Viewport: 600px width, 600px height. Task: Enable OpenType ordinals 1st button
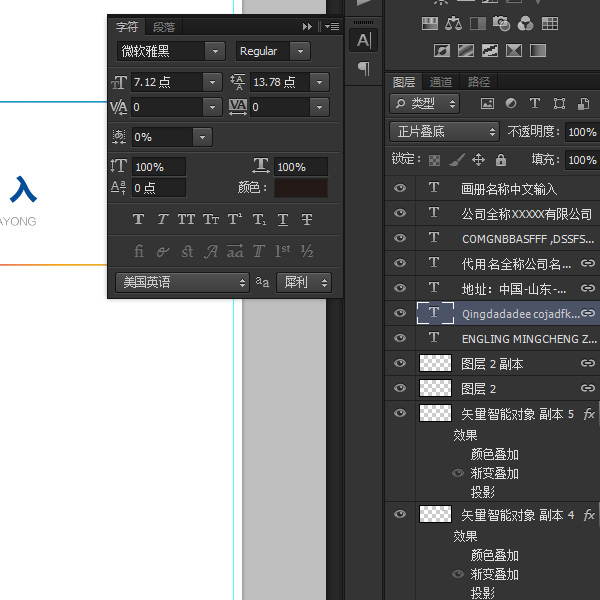pyautogui.click(x=283, y=251)
